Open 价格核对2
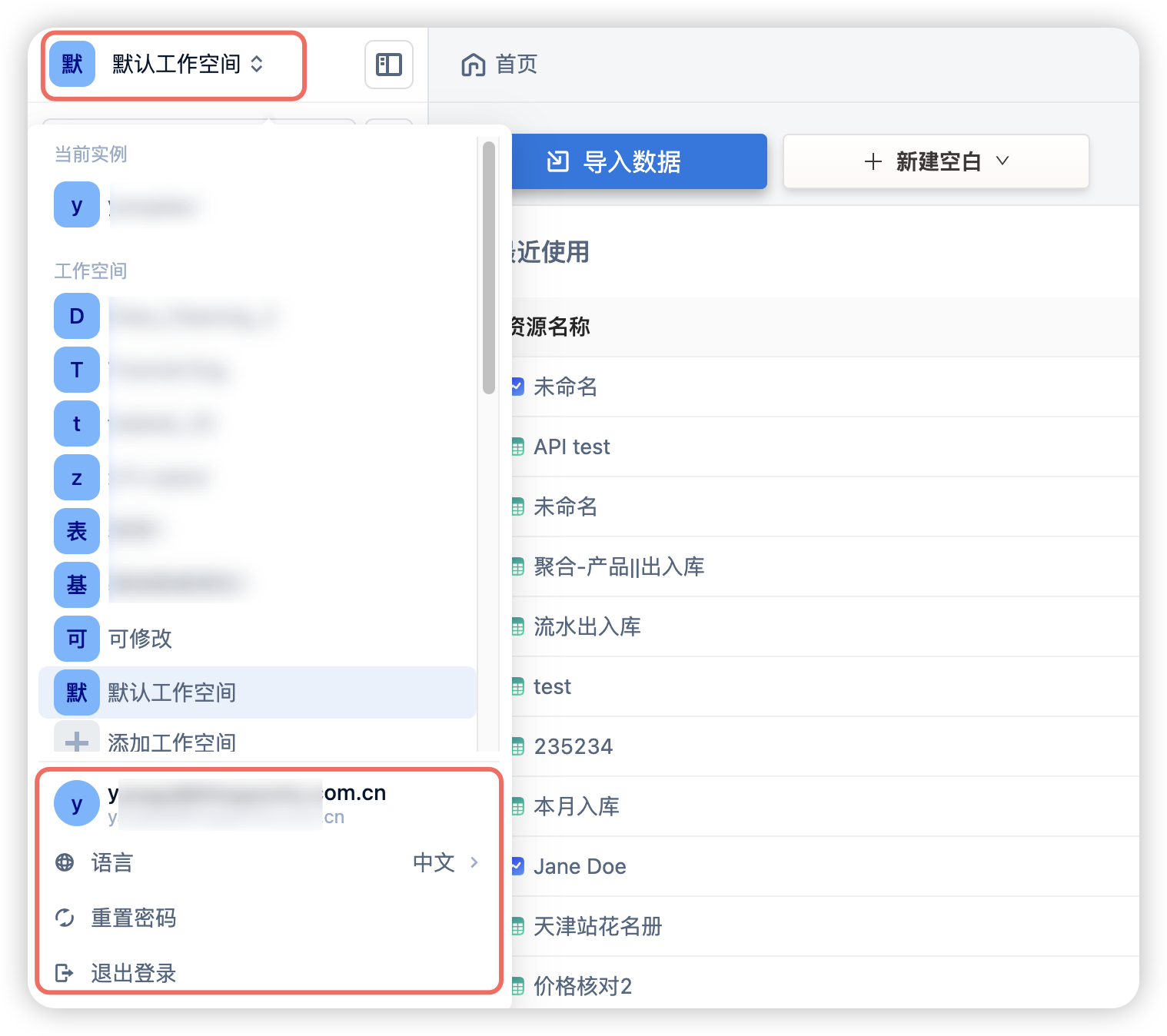Viewport: 1167px width, 1036px height. (583, 986)
